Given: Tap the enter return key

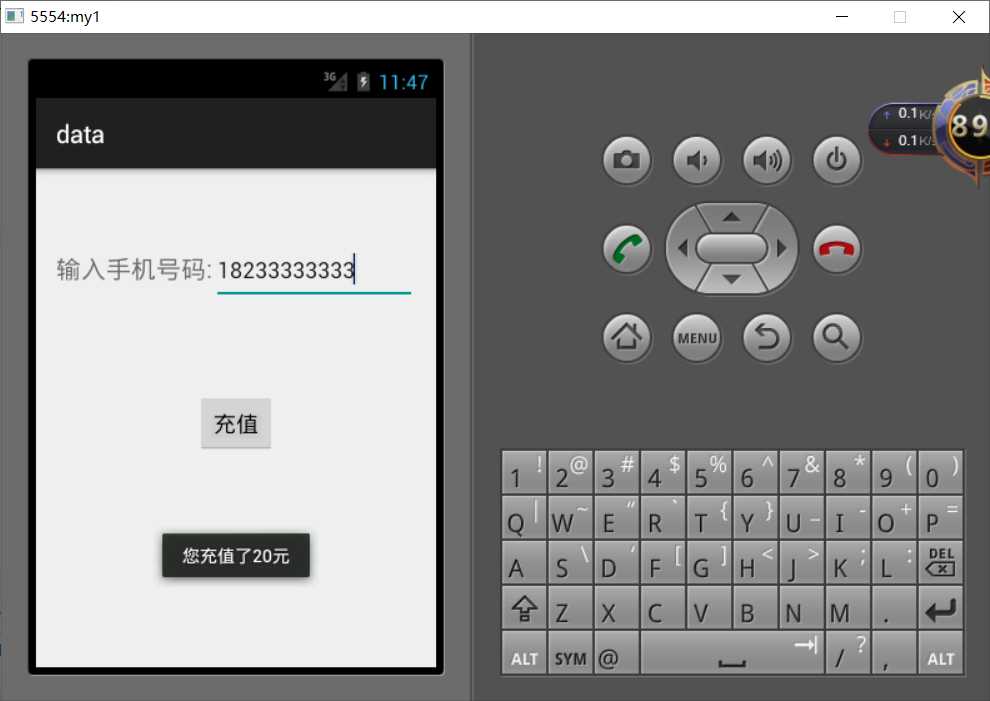Looking at the screenshot, I should pos(940,608).
